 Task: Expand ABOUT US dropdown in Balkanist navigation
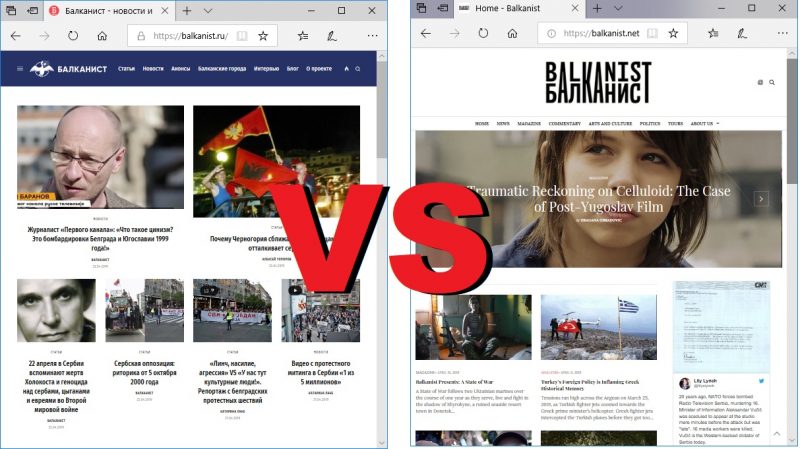click(x=705, y=123)
